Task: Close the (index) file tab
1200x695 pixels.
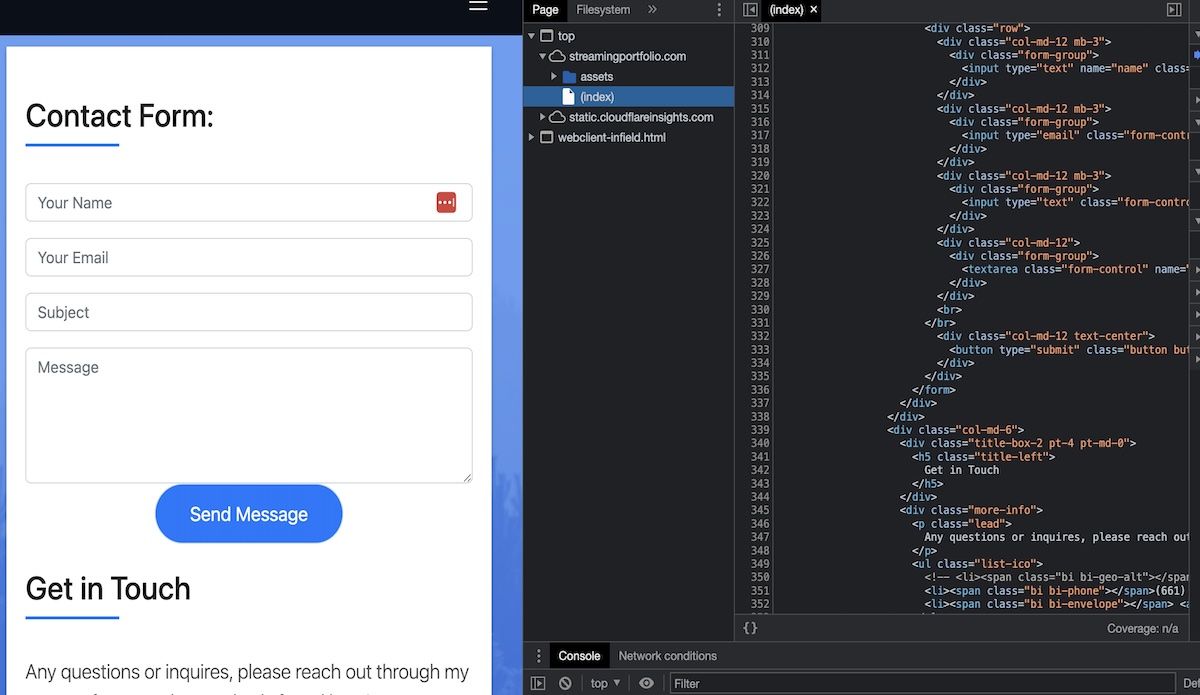Action: click(814, 10)
